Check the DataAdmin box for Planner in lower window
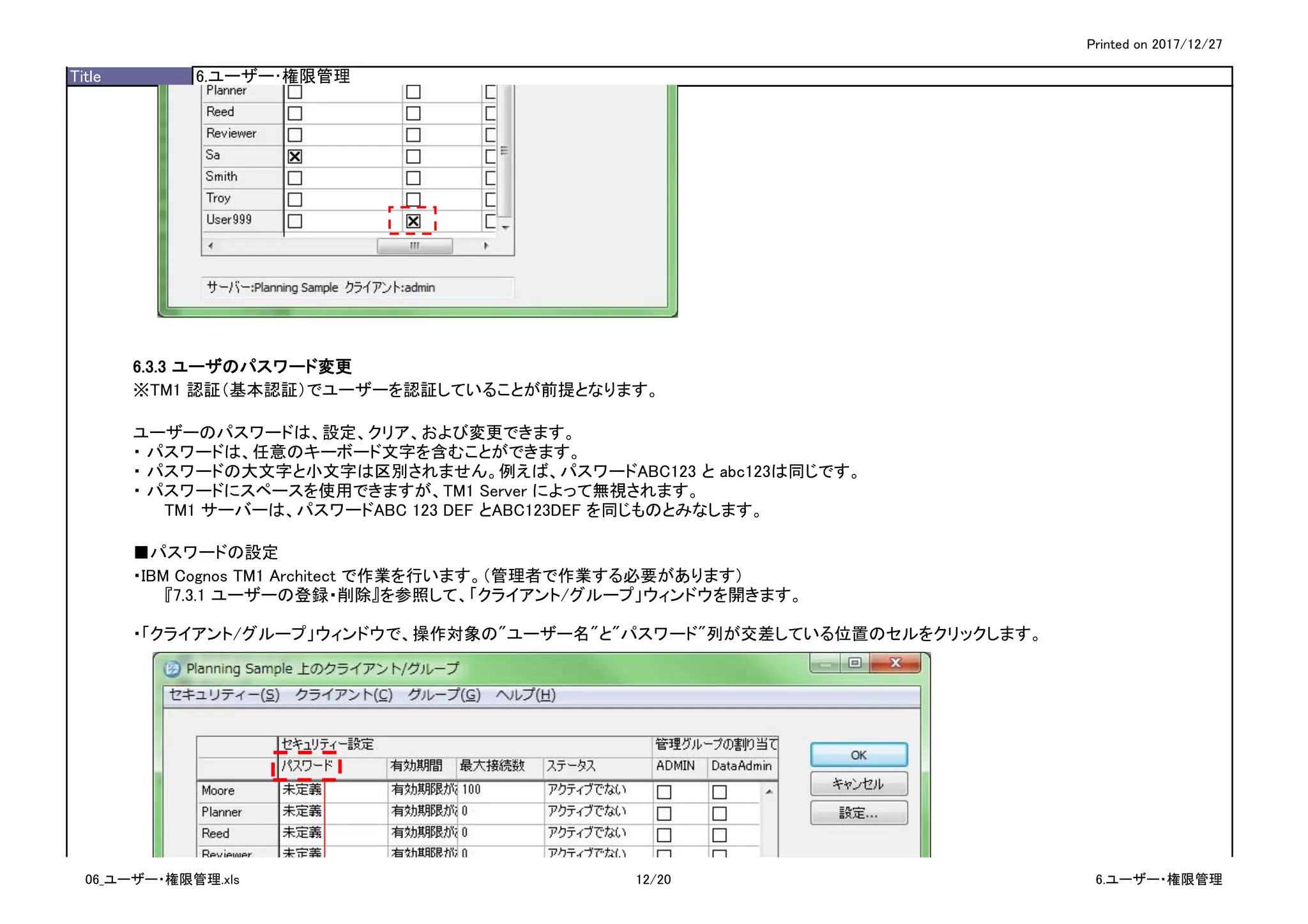This screenshot has height=924, width=1308. 719,814
